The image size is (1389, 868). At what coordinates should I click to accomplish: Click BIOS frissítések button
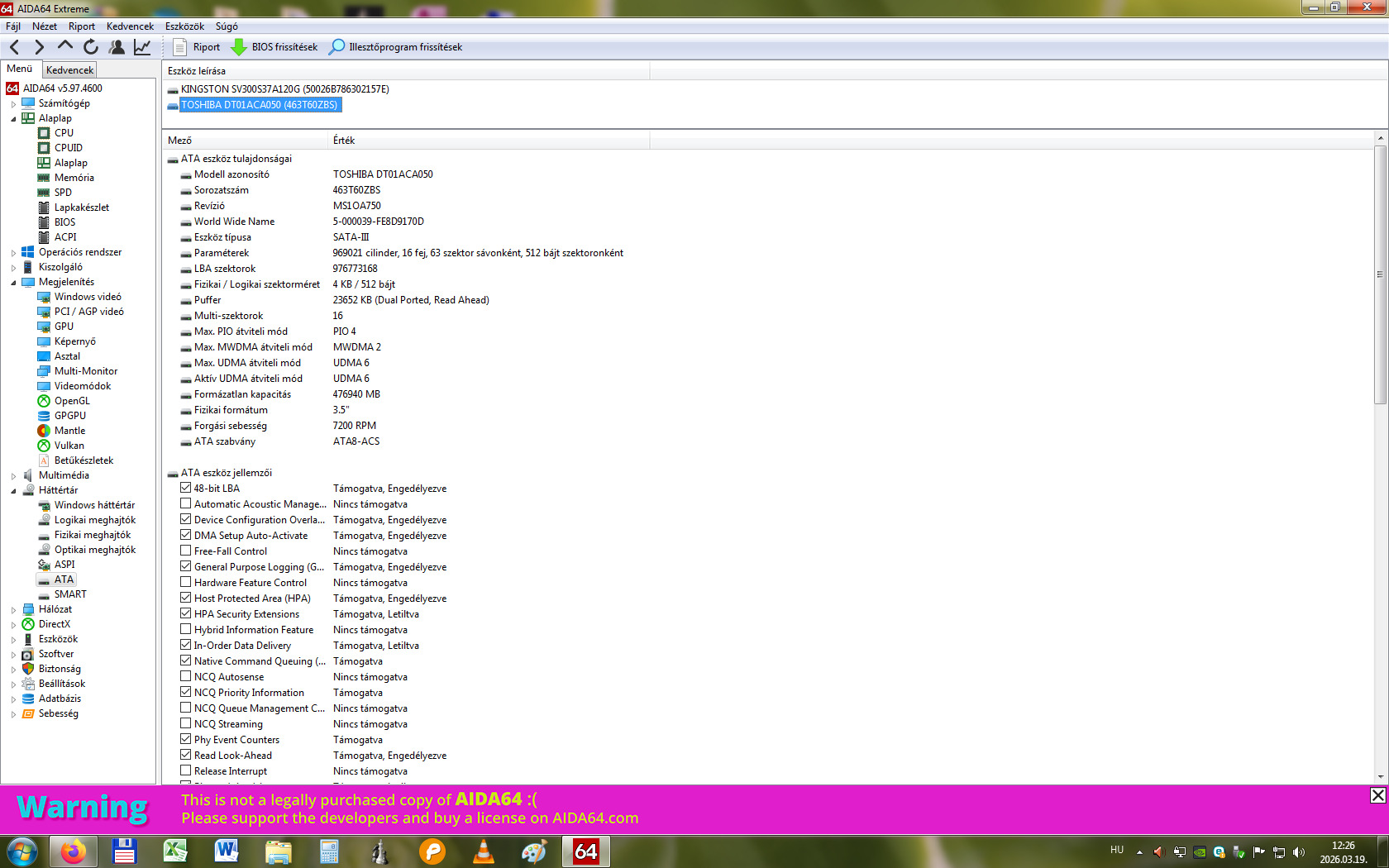tap(274, 47)
